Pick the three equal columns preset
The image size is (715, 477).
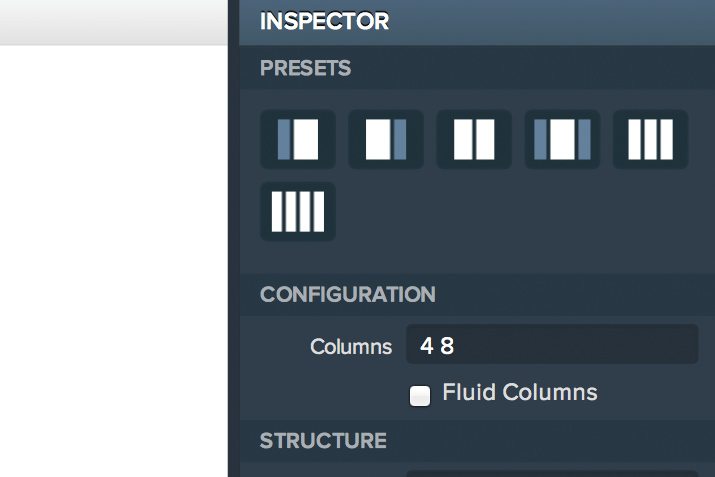click(x=651, y=139)
